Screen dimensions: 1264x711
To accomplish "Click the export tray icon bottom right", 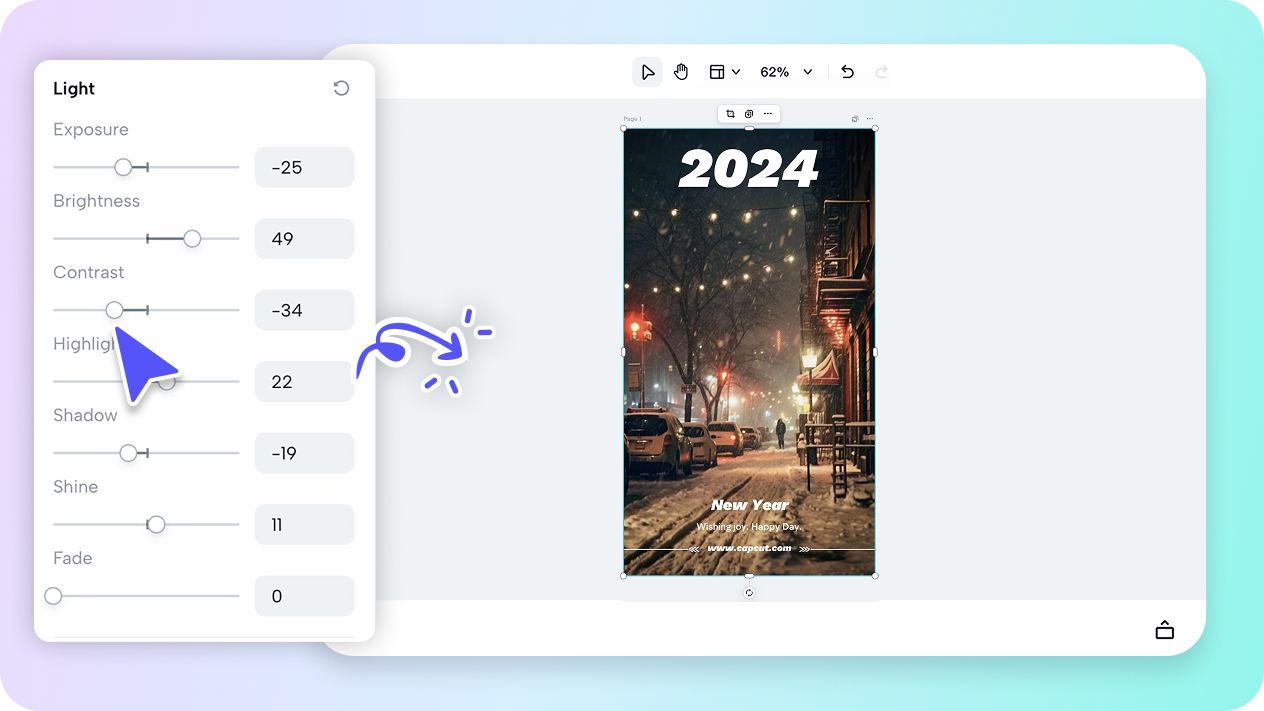I will click(1164, 629).
